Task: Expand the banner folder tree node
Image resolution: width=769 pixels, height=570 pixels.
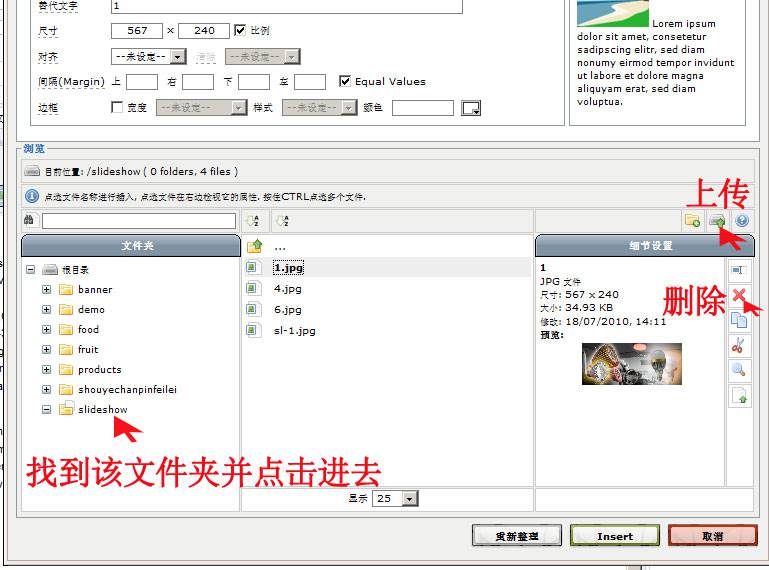Action: click(46, 290)
